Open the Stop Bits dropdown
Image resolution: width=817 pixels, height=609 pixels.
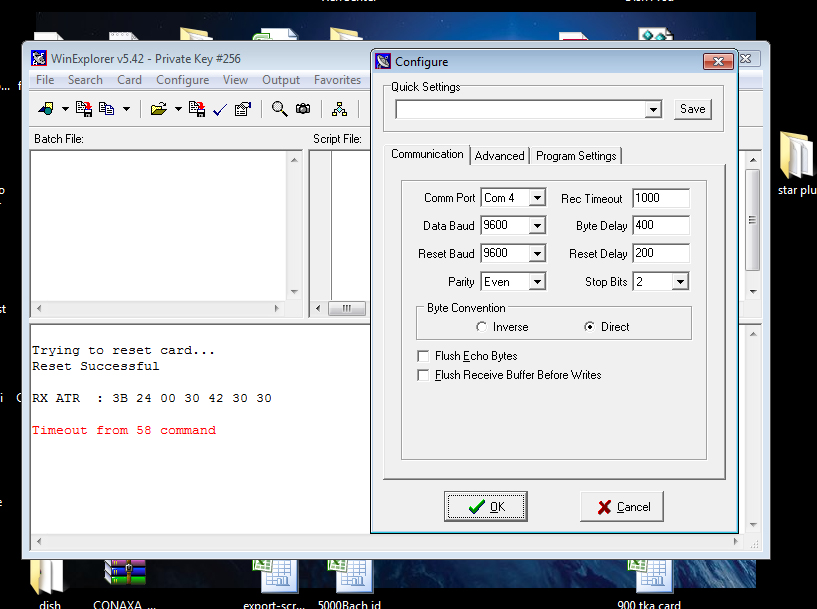tap(679, 282)
